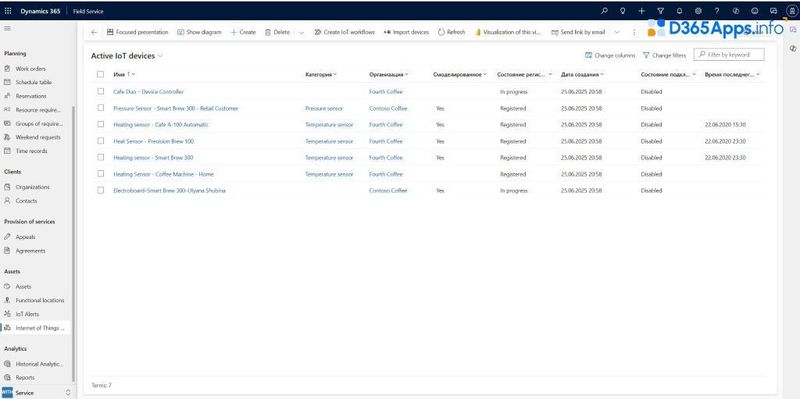Screen dimensions: 800x399
Task: Switch area using Service selector at bottom
Action: 36,393
